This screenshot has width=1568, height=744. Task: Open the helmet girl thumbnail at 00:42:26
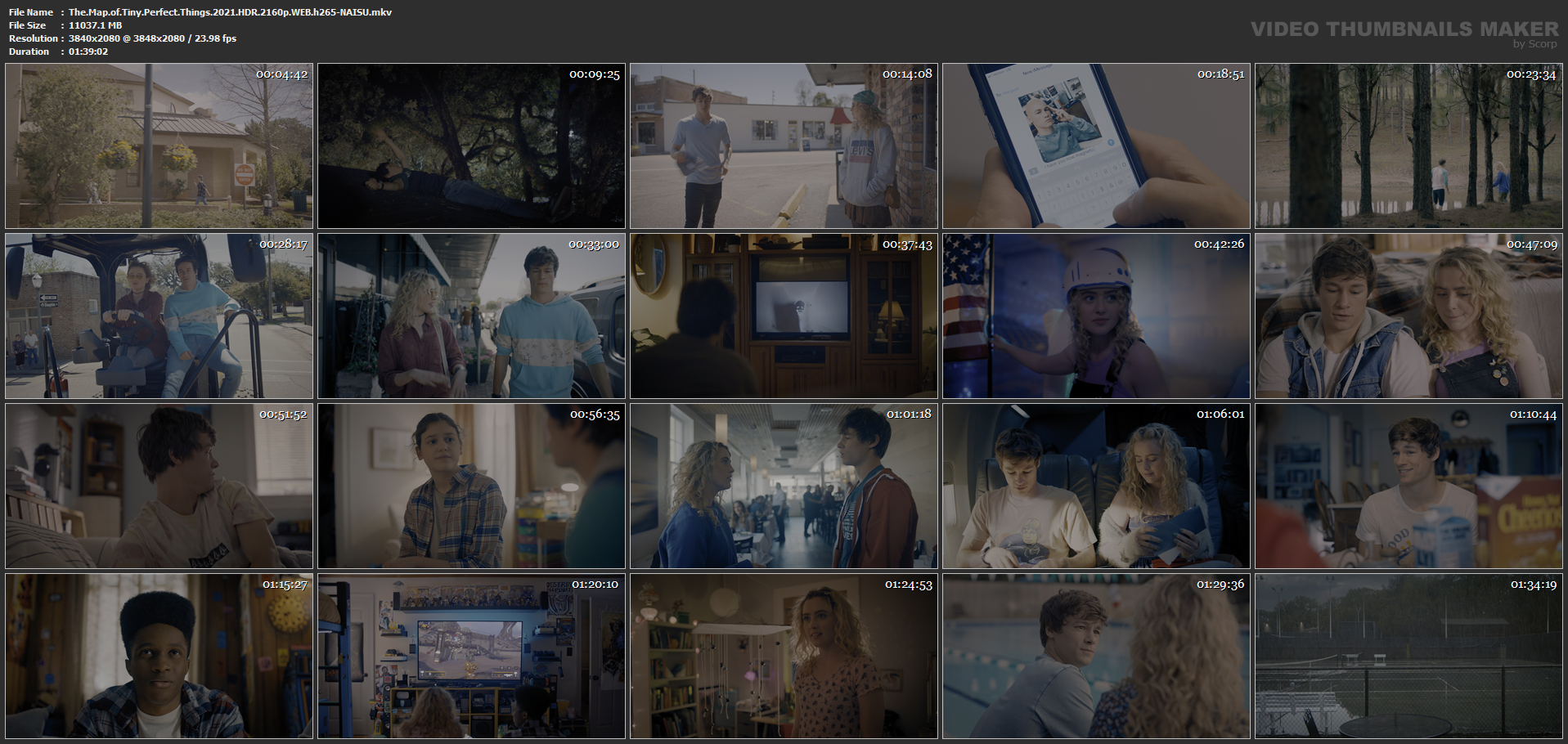tap(1096, 316)
